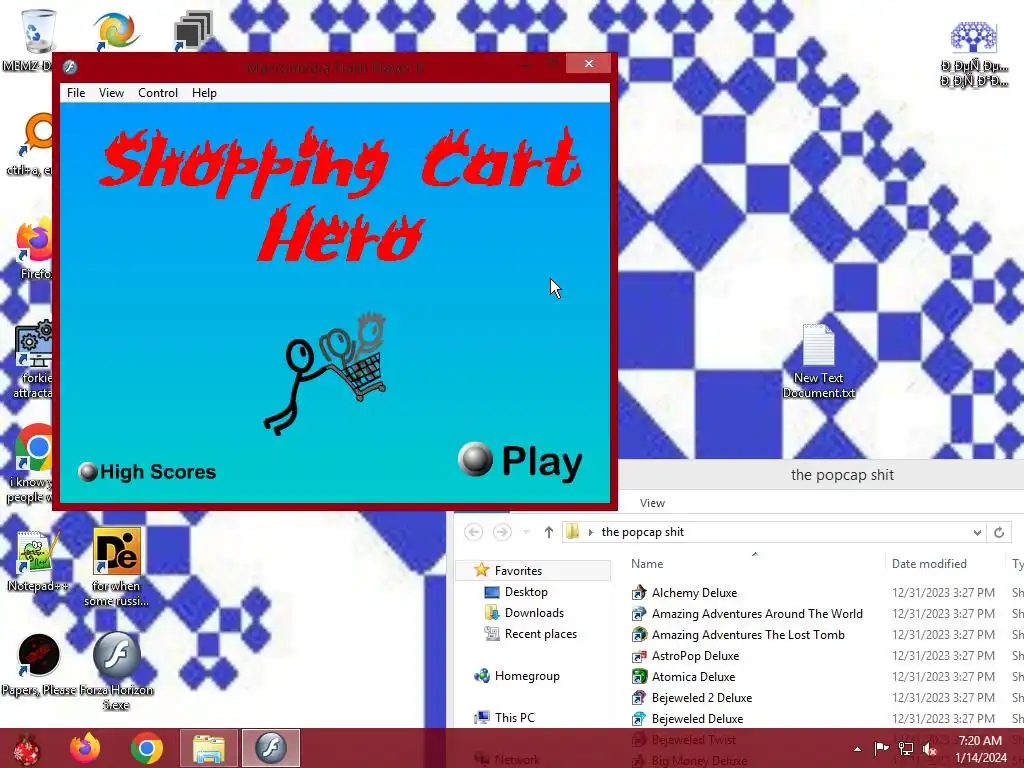
Task: Click the Start button ornament on taskbar
Action: (x=26, y=748)
